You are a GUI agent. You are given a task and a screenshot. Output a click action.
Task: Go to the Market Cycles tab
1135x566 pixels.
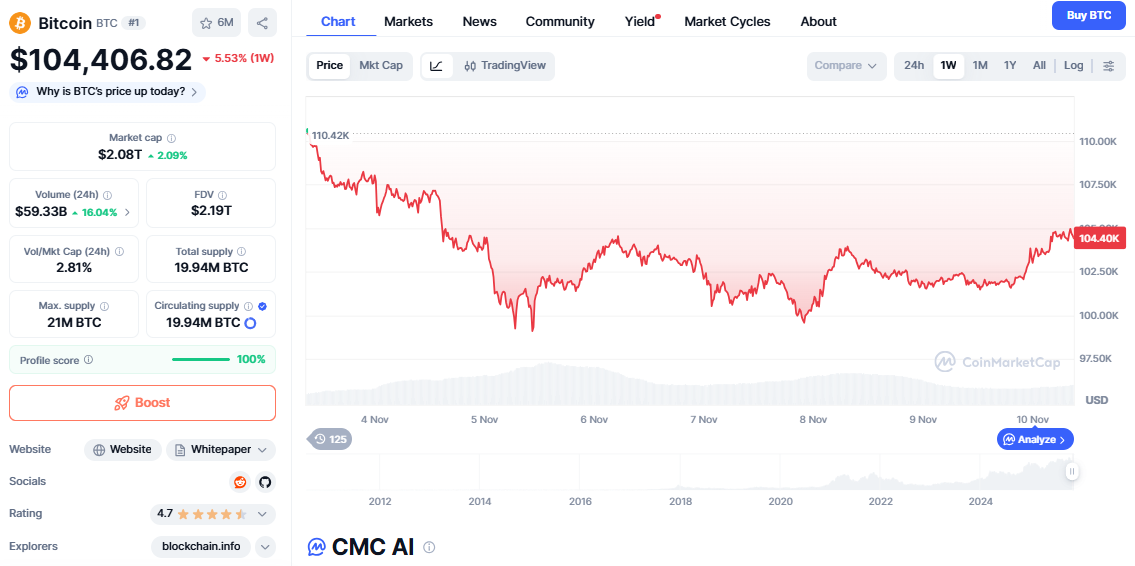pos(727,22)
